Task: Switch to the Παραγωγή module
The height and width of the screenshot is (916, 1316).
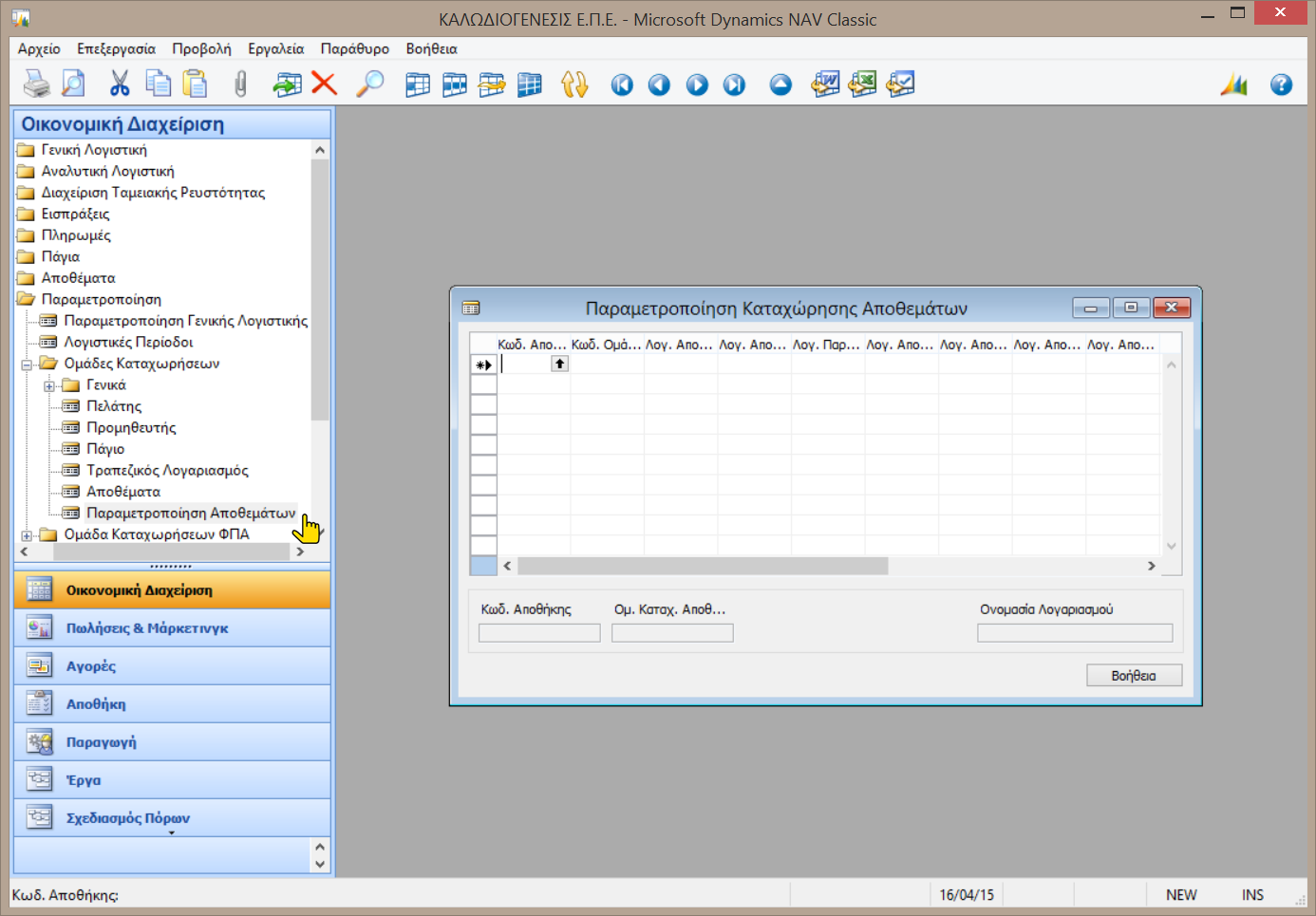Action: click(172, 742)
